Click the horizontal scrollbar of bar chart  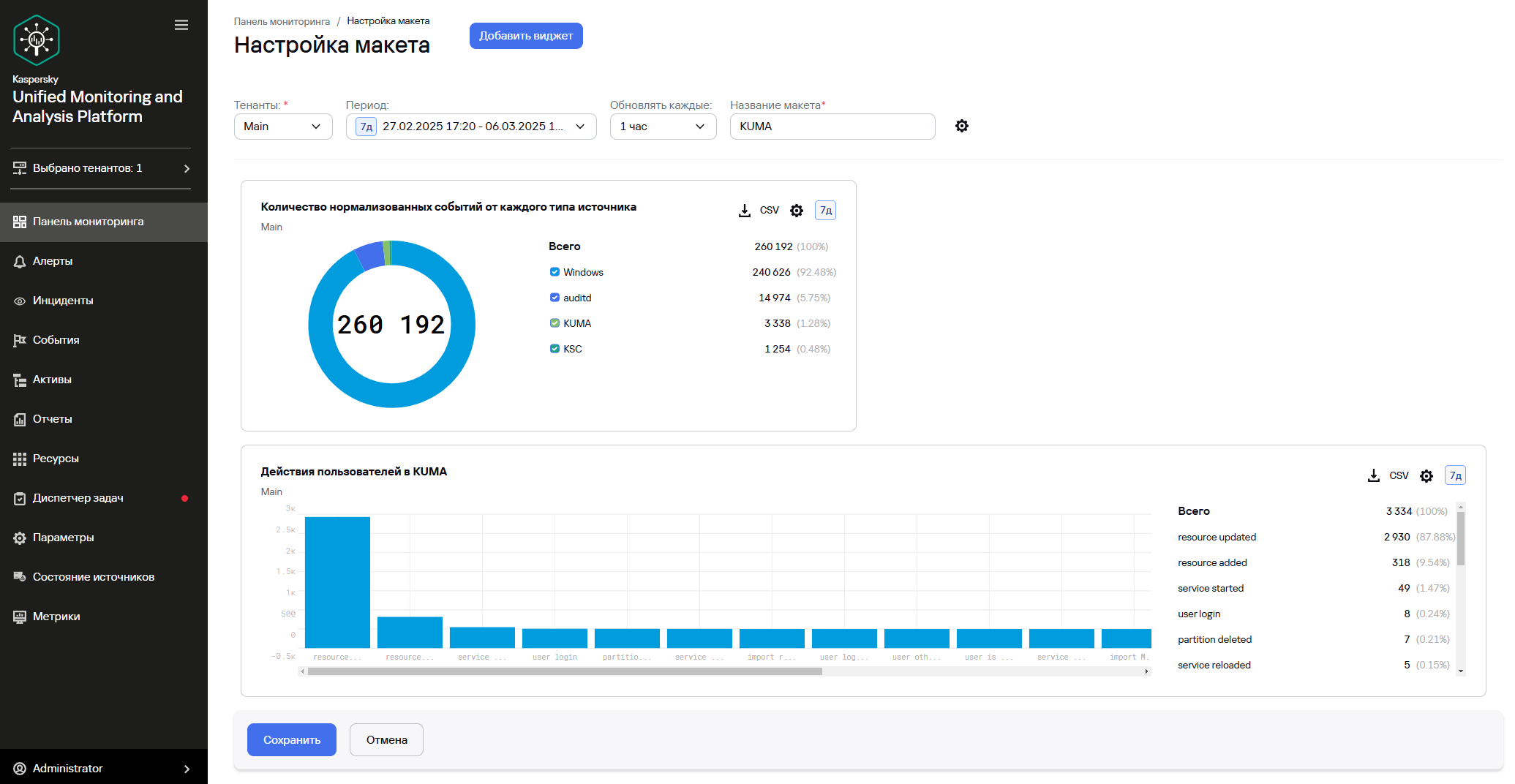565,671
